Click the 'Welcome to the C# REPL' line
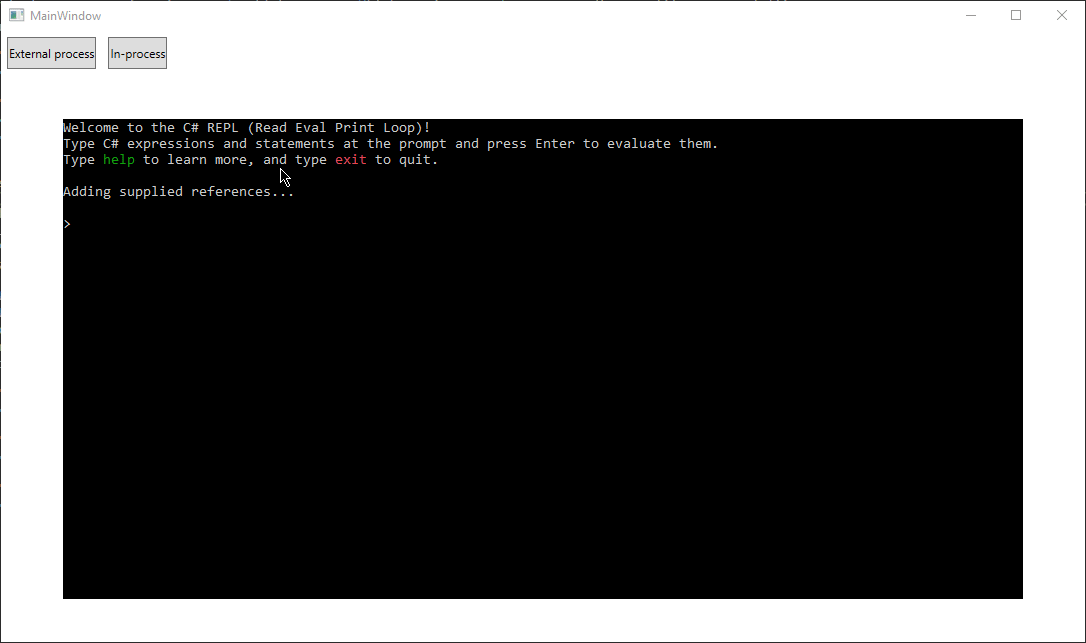 247,127
